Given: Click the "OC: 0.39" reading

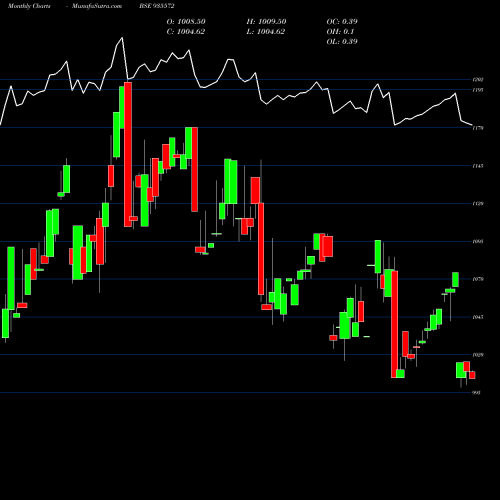Looking at the screenshot, I should [x=342, y=22].
